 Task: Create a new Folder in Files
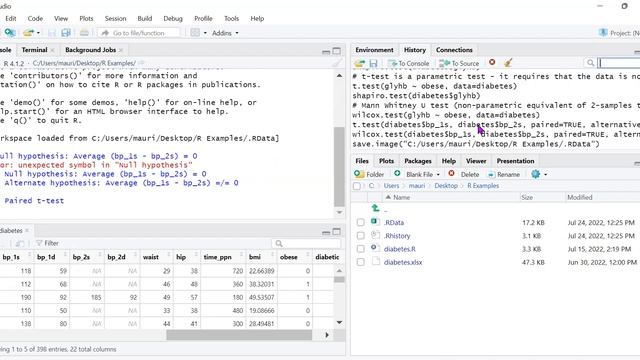(369, 174)
